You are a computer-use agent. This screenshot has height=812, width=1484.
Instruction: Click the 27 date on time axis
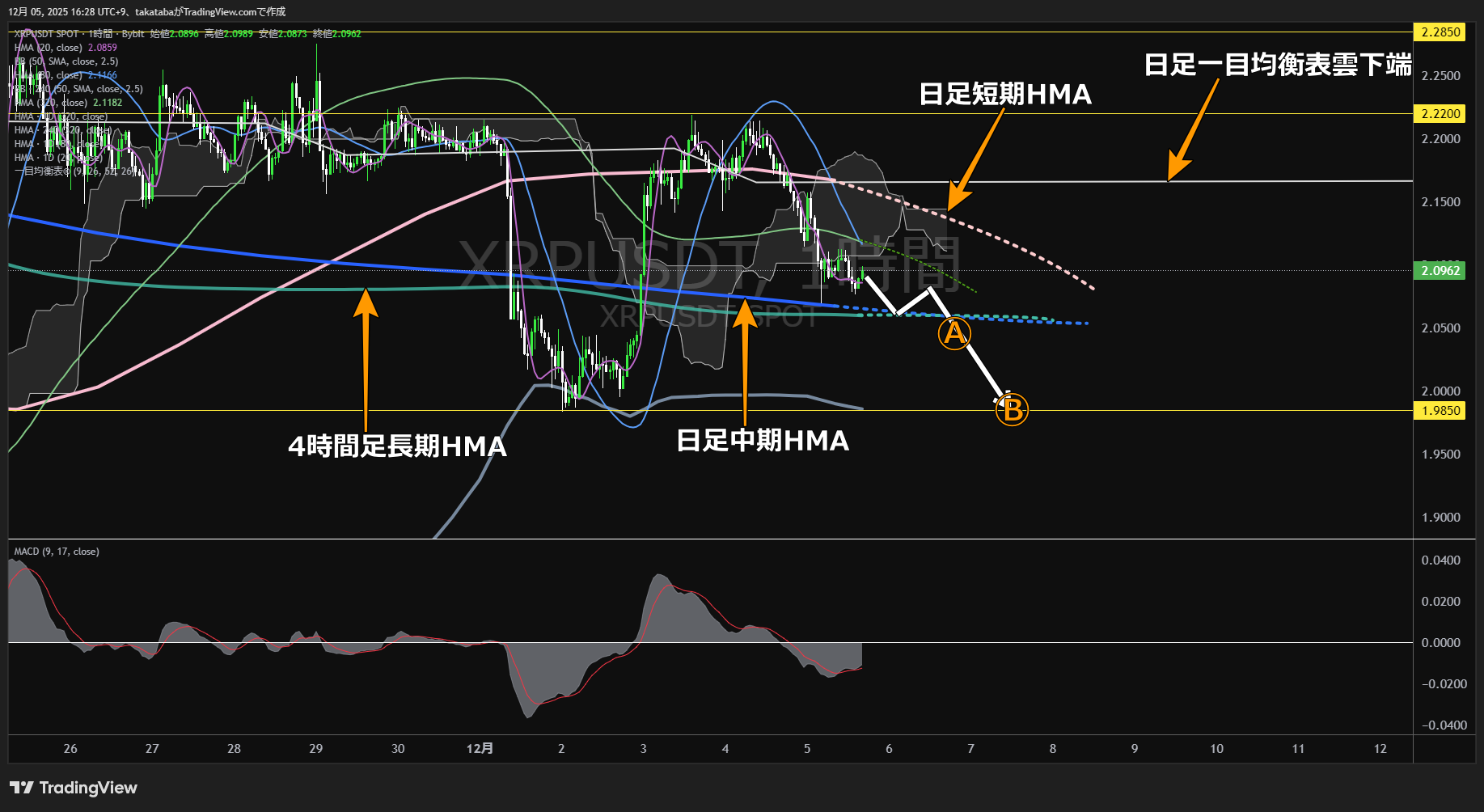(x=152, y=749)
